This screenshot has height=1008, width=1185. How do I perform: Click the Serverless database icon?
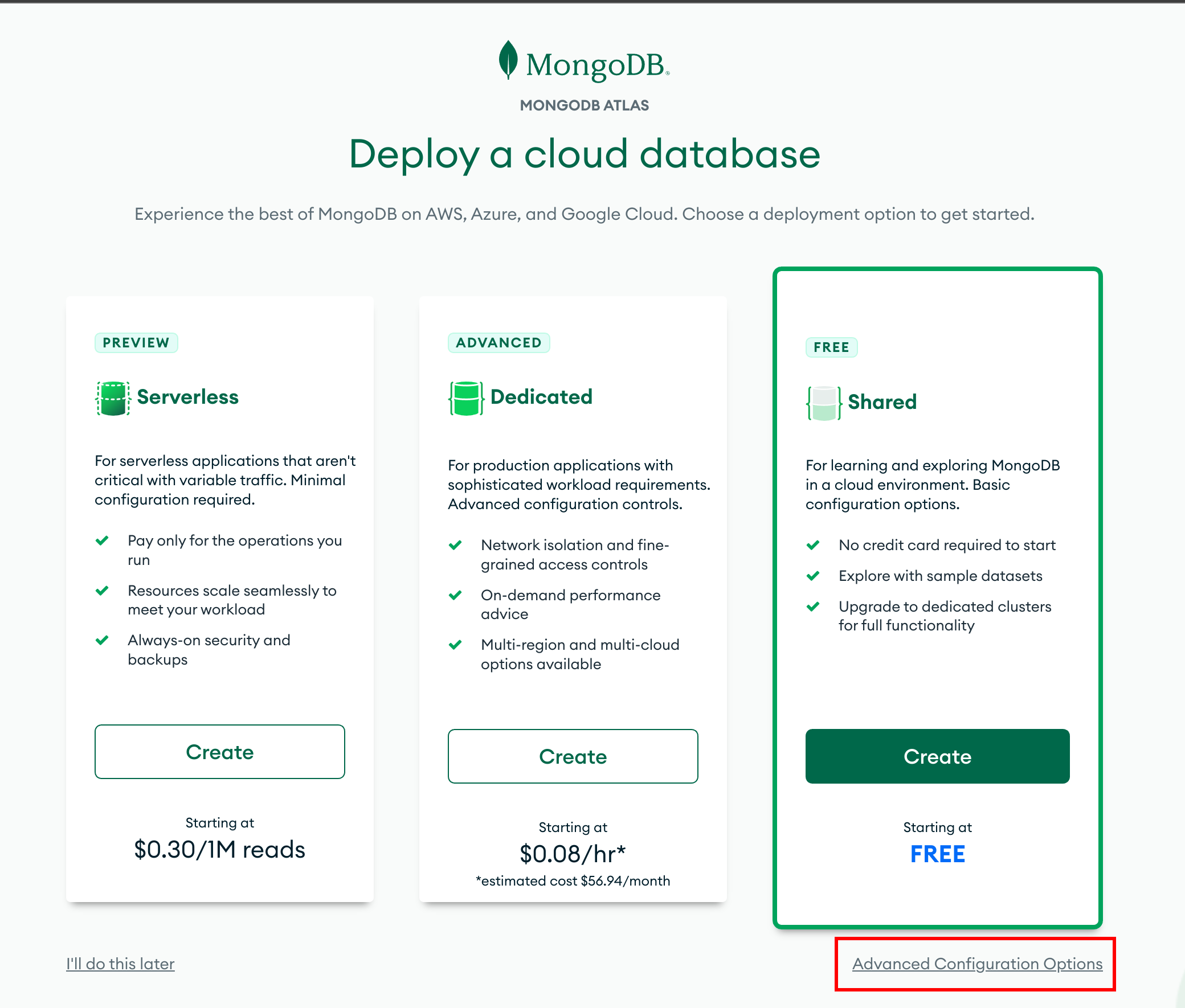(x=113, y=398)
